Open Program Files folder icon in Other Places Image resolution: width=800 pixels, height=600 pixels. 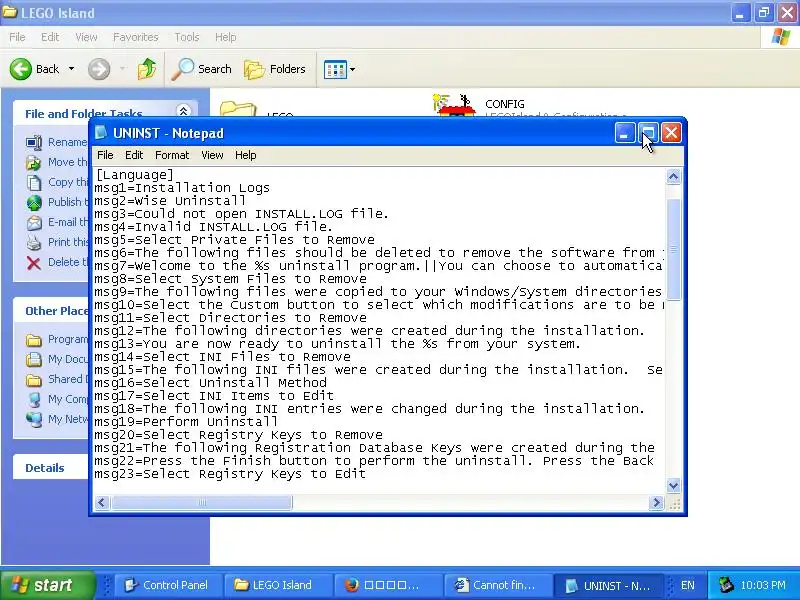pyautogui.click(x=34, y=340)
